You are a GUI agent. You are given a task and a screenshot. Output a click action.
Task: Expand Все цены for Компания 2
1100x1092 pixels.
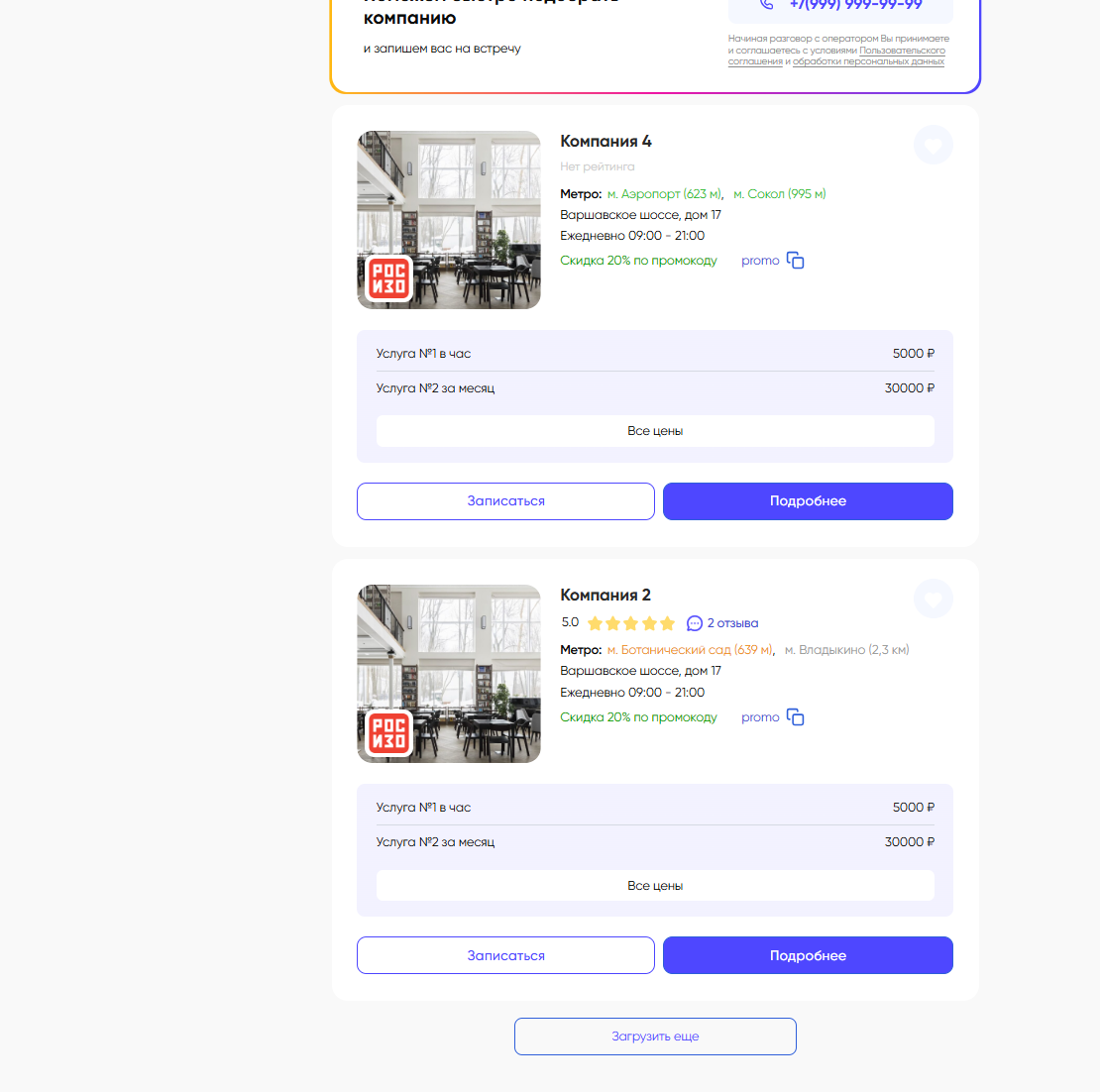(x=655, y=886)
